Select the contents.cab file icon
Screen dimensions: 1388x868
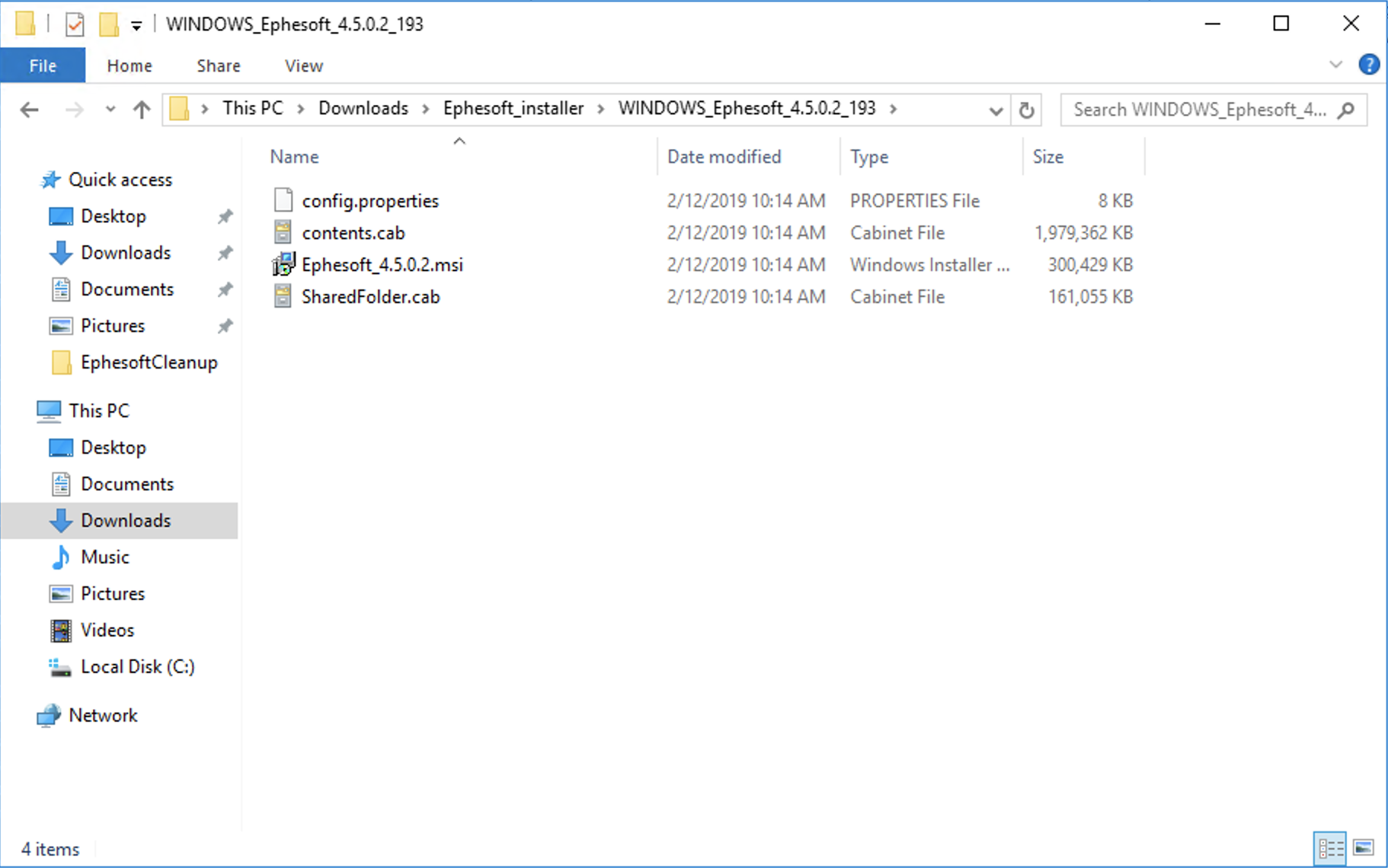[x=283, y=232]
